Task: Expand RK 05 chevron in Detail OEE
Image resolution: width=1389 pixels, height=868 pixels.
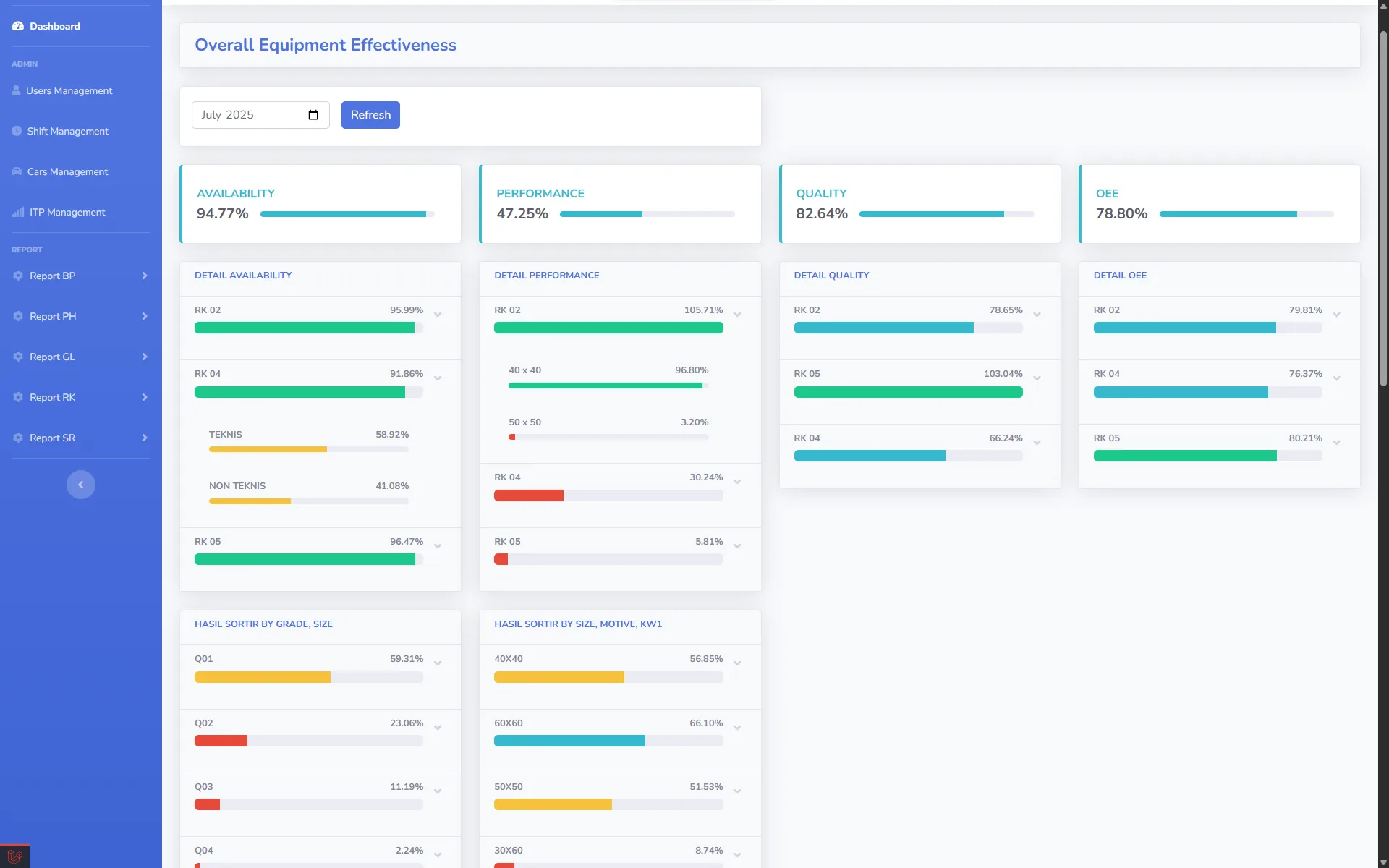Action: [x=1337, y=443]
